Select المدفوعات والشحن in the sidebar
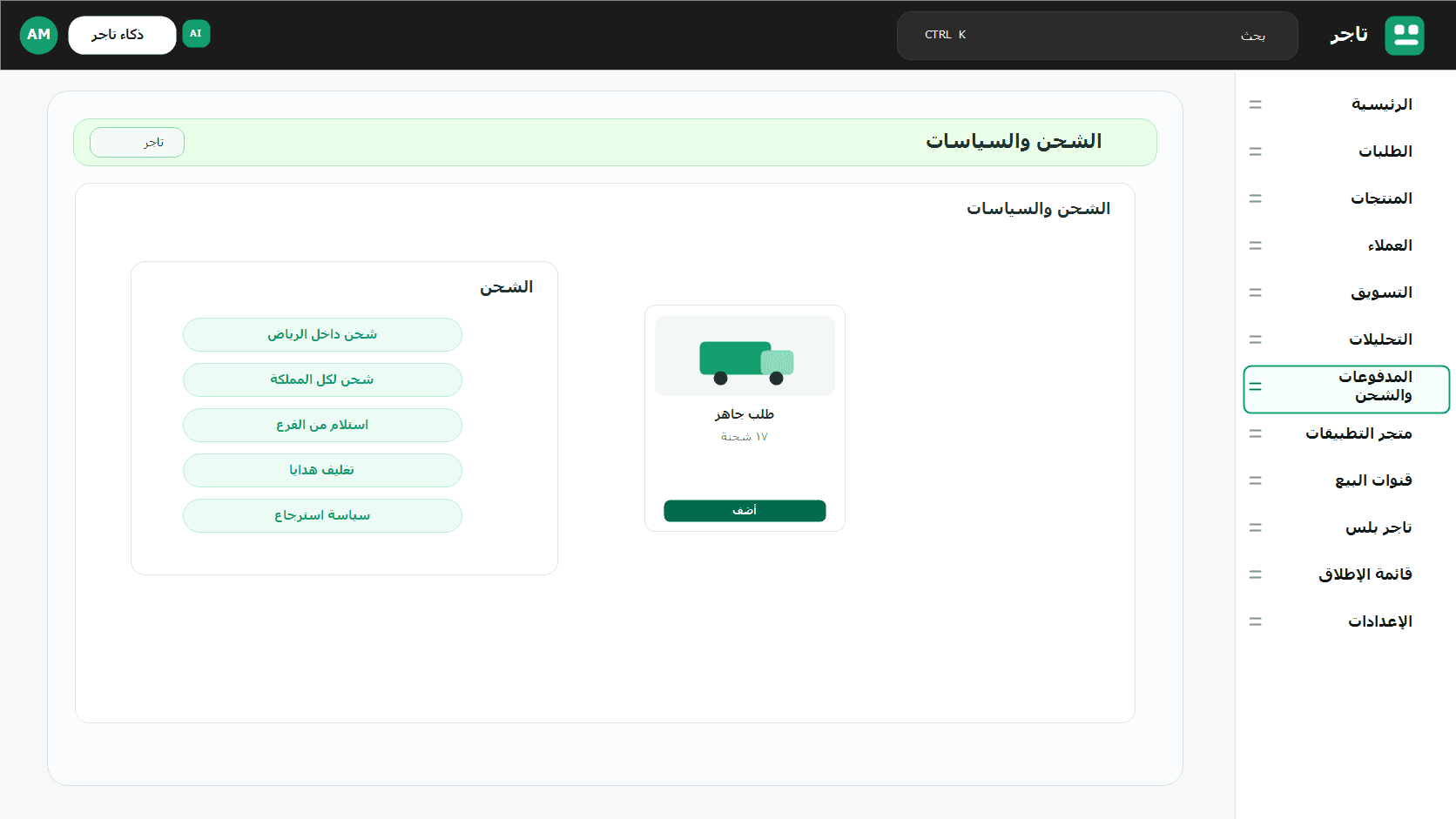The height and width of the screenshot is (819, 1456). tap(1346, 389)
